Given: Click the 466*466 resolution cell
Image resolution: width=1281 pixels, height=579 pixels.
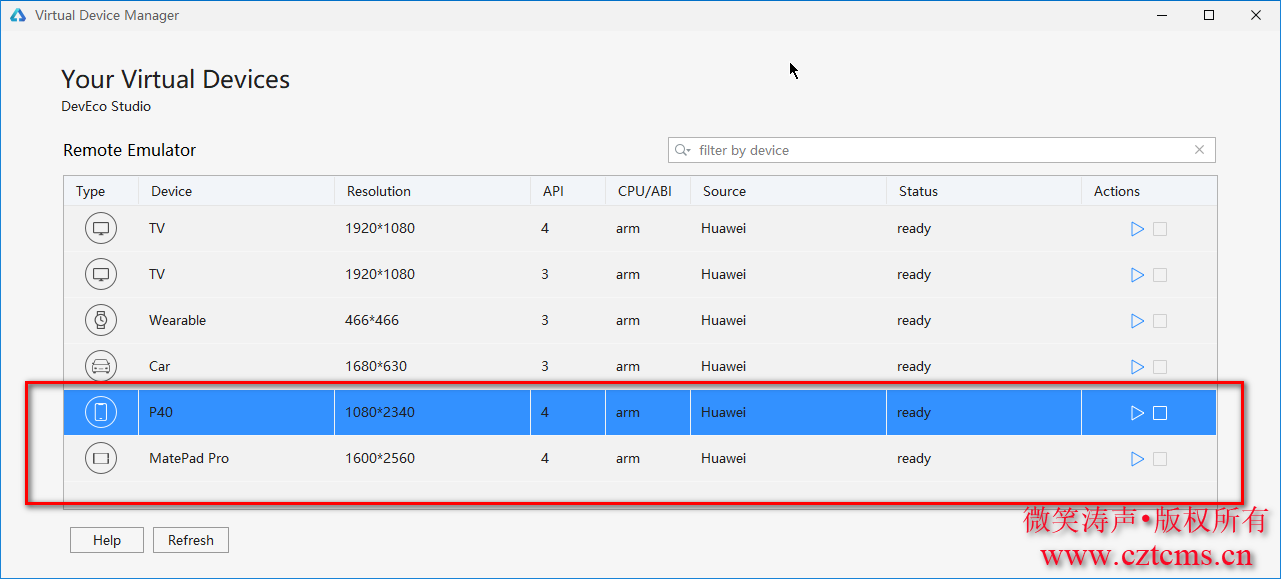Looking at the screenshot, I should click(372, 320).
